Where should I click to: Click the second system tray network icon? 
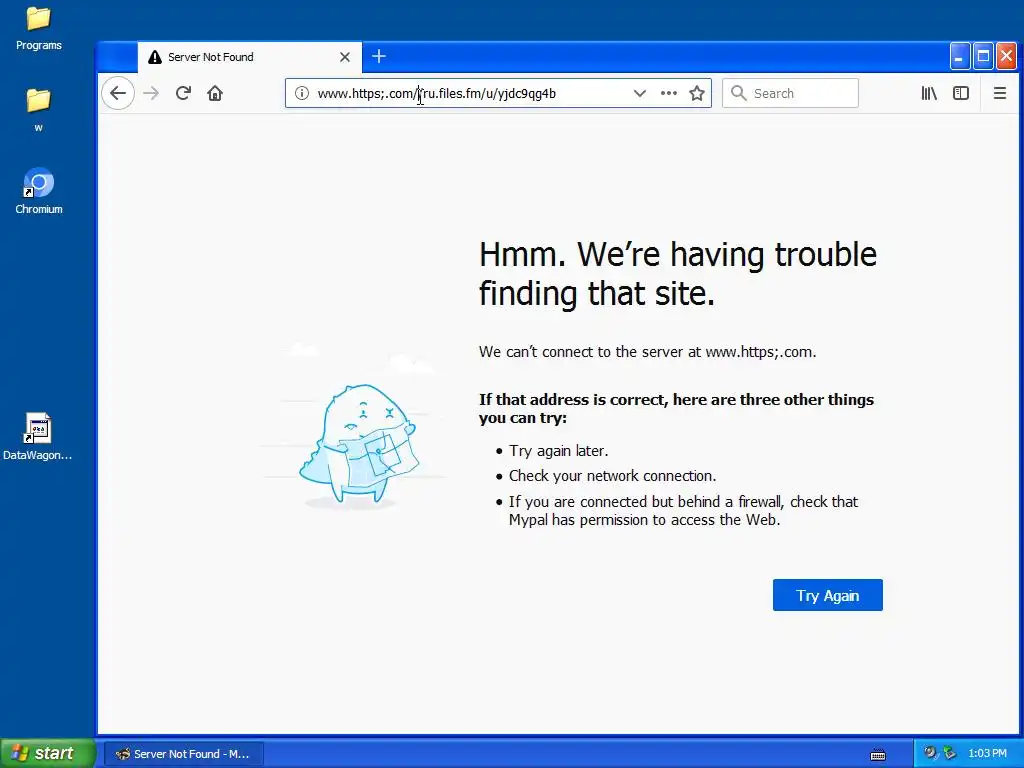pyautogui.click(x=950, y=753)
